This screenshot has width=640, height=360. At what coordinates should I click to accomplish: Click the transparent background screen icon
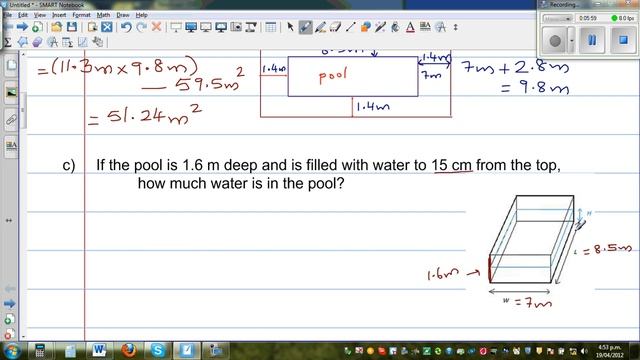(x=206, y=27)
